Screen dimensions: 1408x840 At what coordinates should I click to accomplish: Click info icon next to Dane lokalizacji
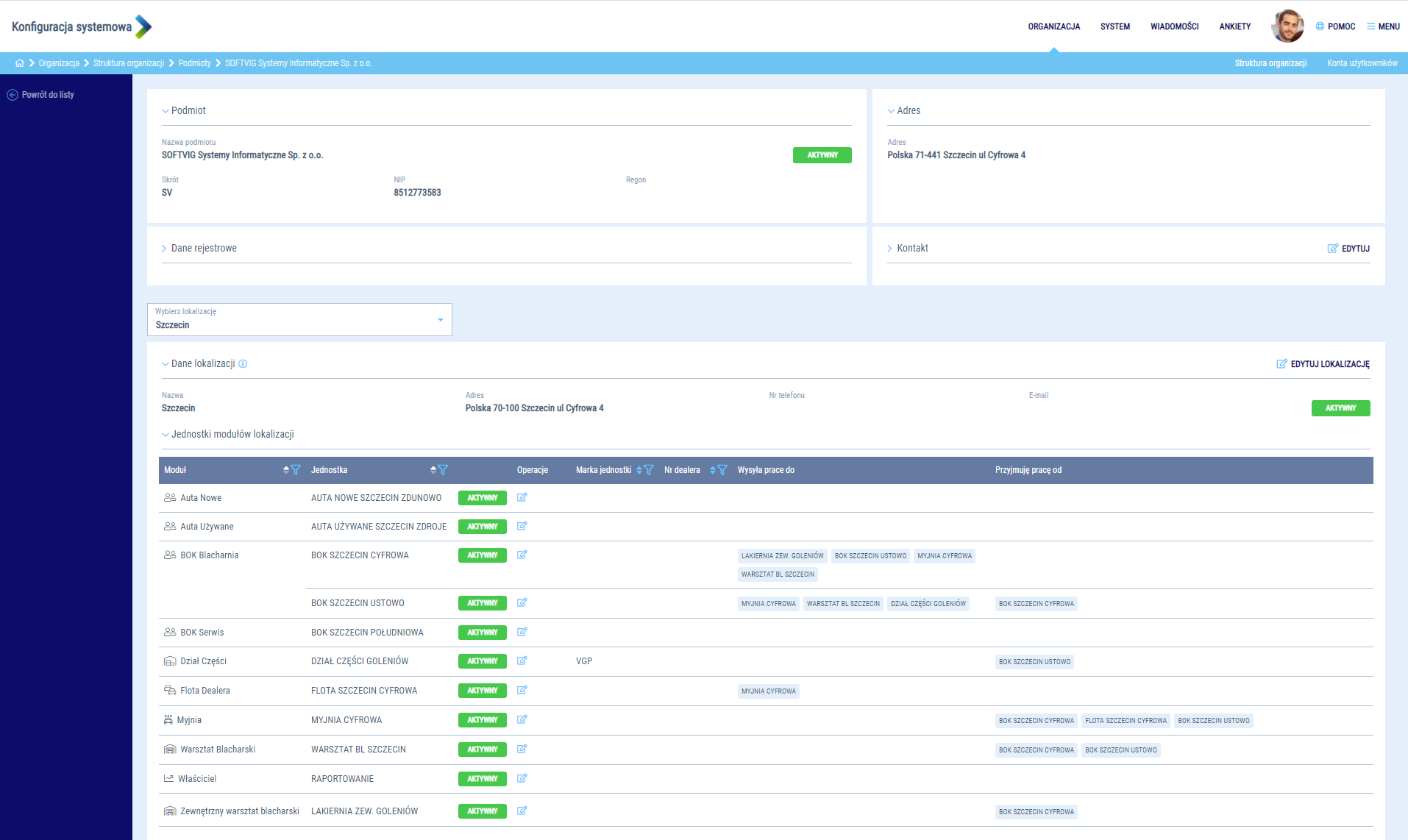tap(243, 364)
